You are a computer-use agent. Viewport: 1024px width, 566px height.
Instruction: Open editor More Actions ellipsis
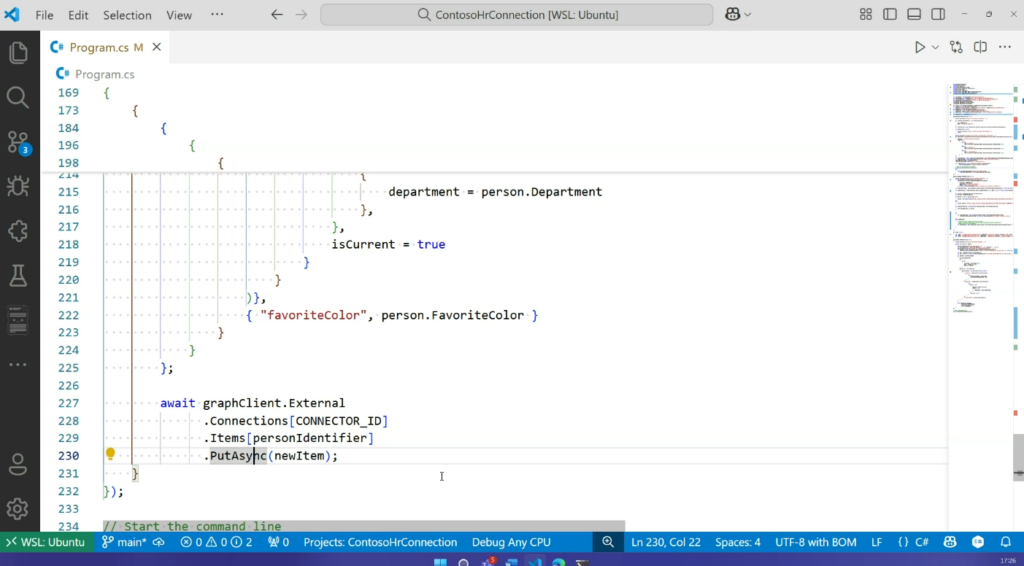[1005, 47]
